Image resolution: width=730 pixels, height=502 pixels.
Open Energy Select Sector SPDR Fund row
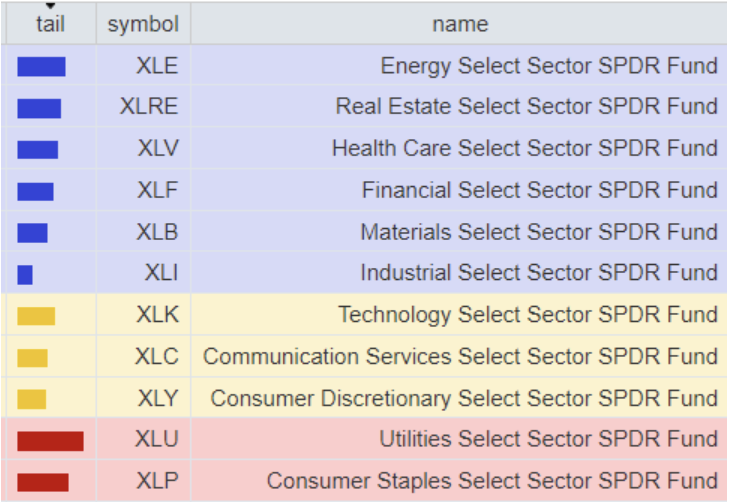(549, 66)
